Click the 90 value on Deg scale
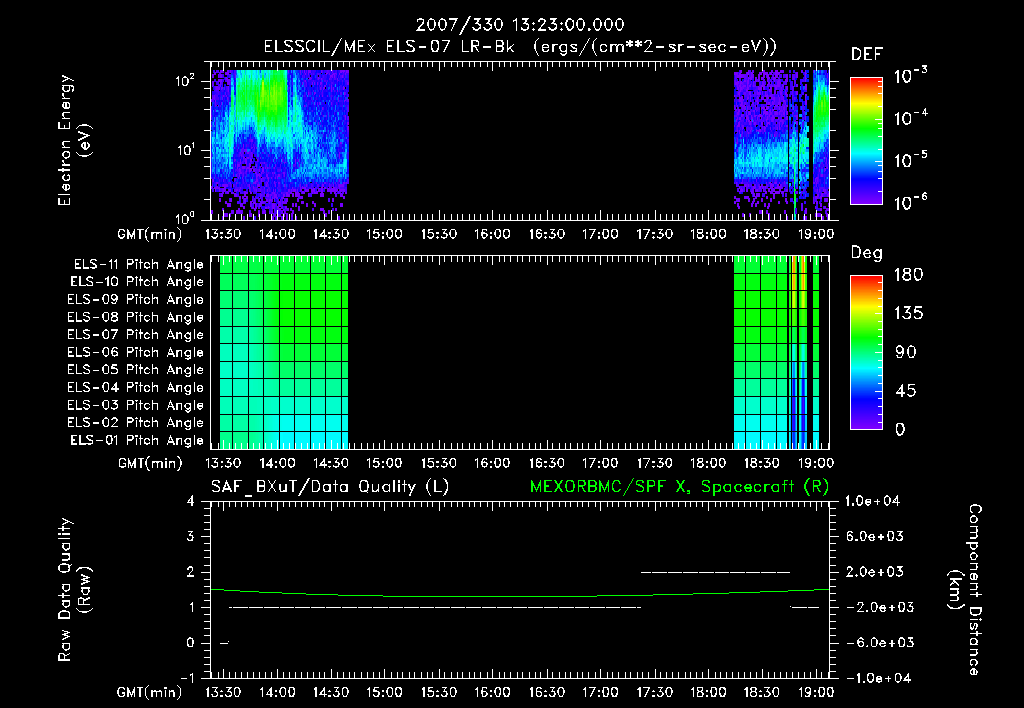1024x708 pixels. 906,353
